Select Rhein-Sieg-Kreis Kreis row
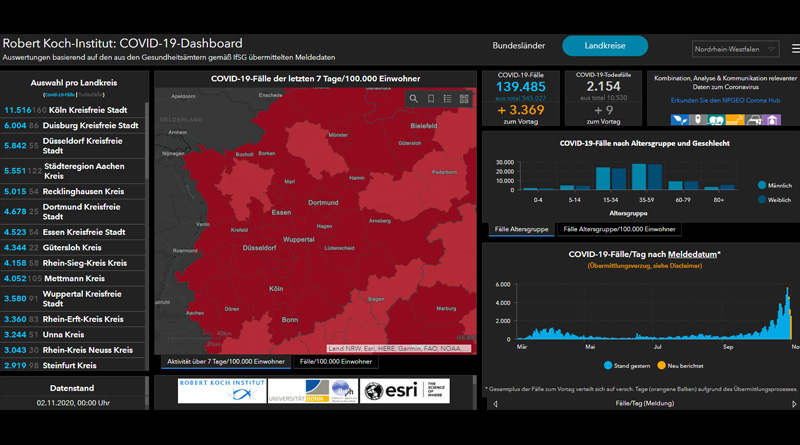The height and width of the screenshot is (445, 800). click(x=72, y=263)
